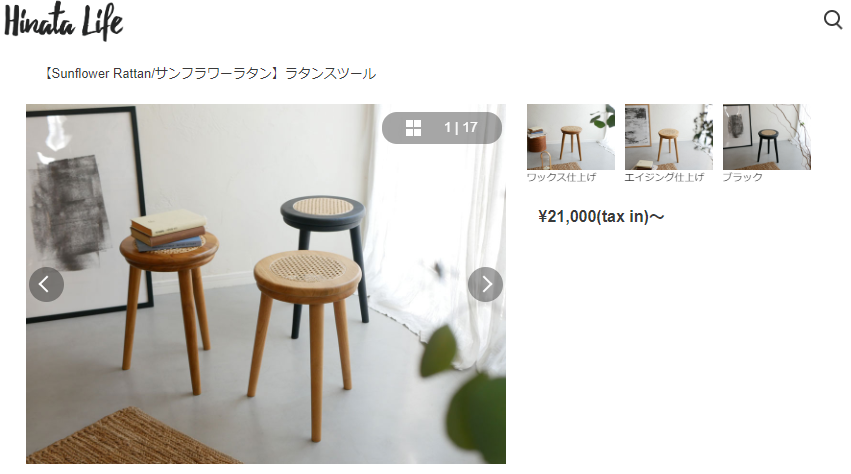The height and width of the screenshot is (474, 851).
Task: Go to the previous product image
Action: pos(46,284)
